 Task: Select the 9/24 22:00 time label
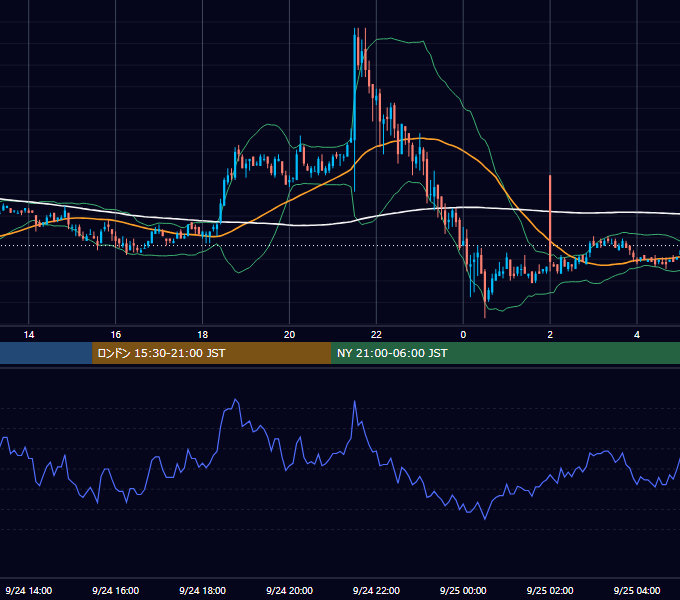376,590
